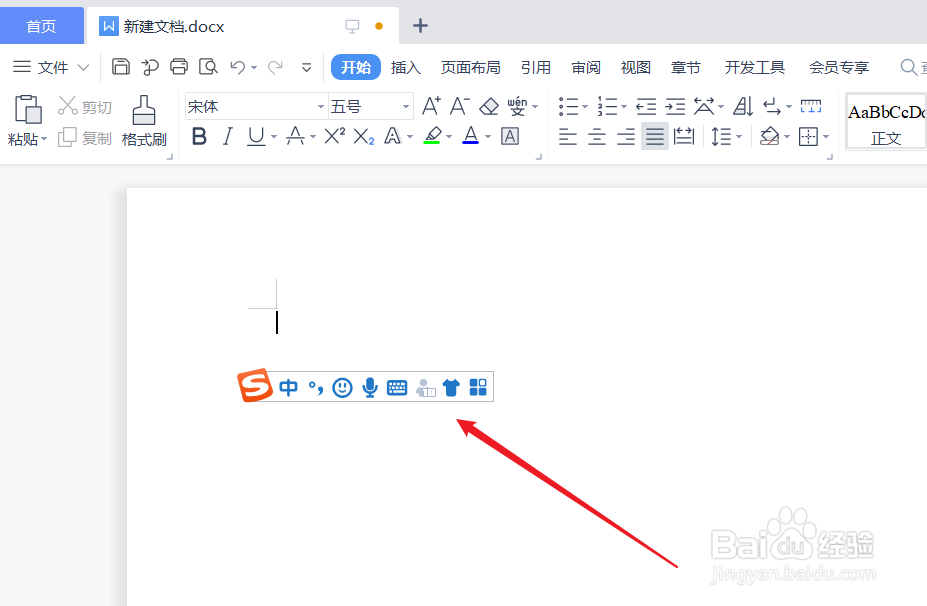This screenshot has width=927, height=606.
Task: Open the Sogou soft keyboard
Action: 396,387
